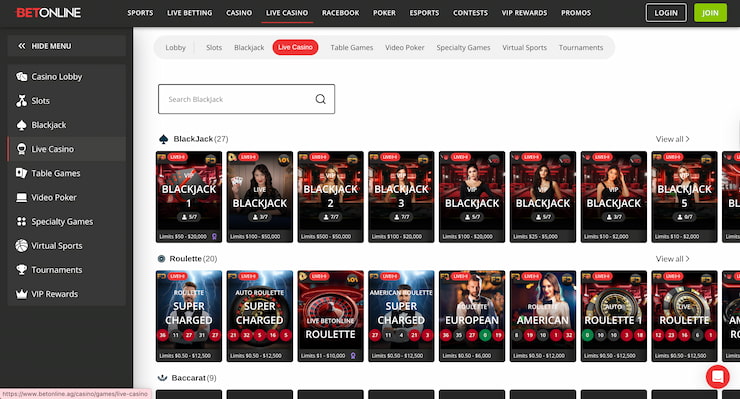Screen dimensions: 740x399
Task: Click the roulette wheel icon beside Roulette heading
Action: (x=161, y=259)
